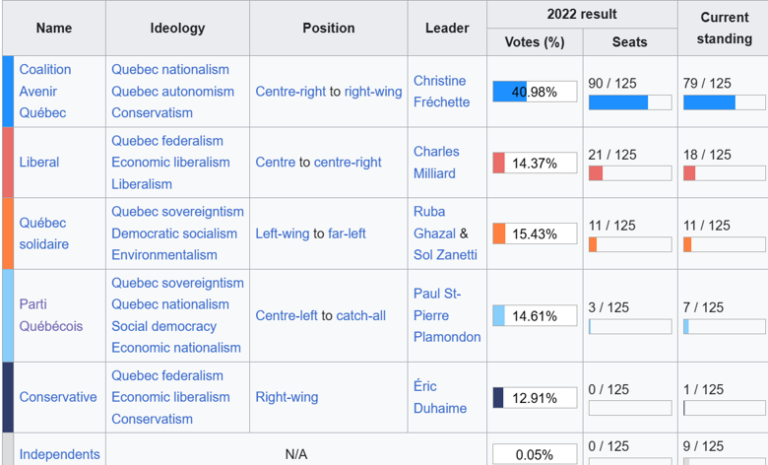Open the Christine Fréchette leader page
768x465 pixels.
click(x=441, y=91)
